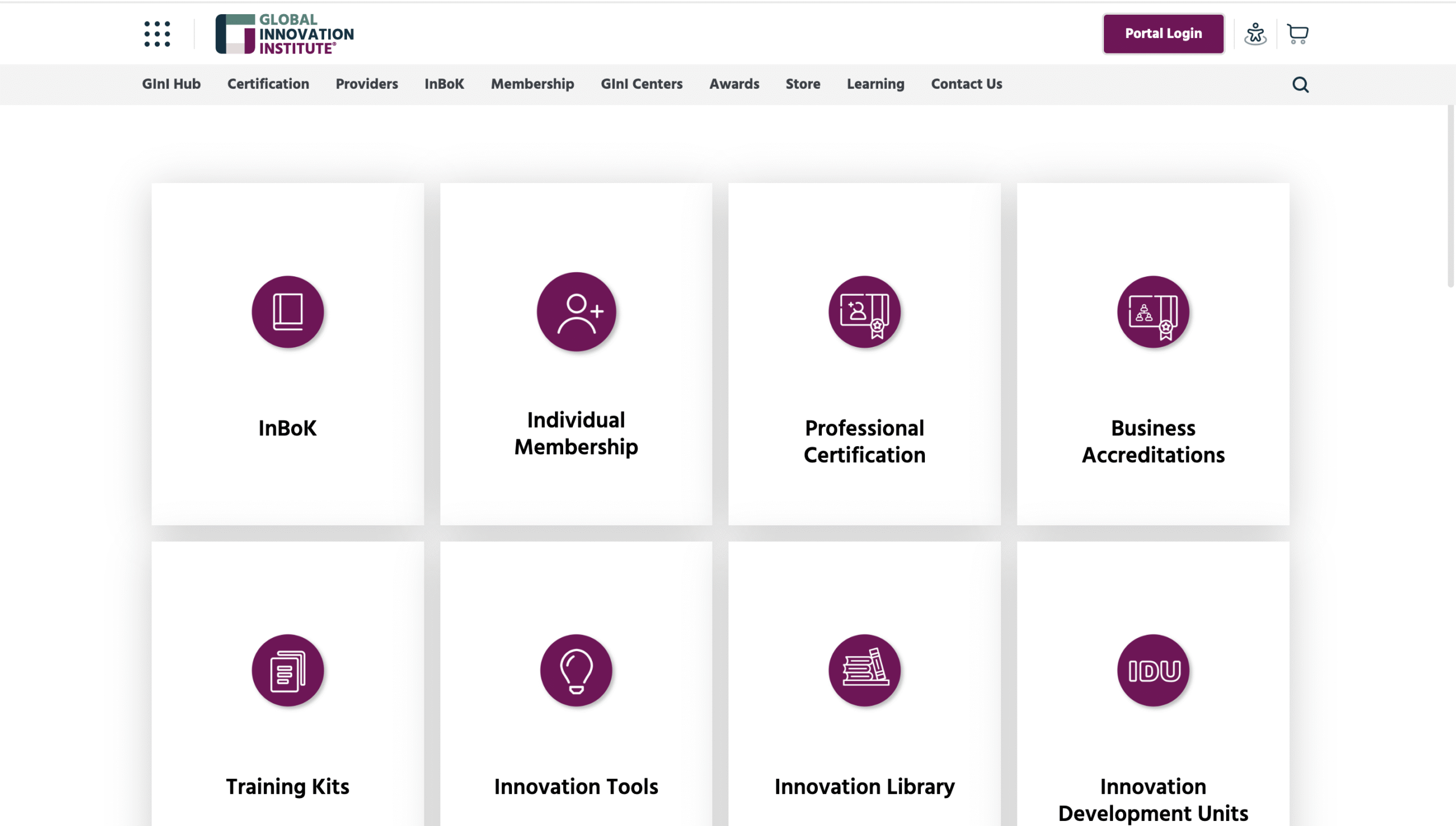Open the Training Kits card title
This screenshot has width=1456, height=826.
pyautogui.click(x=288, y=787)
